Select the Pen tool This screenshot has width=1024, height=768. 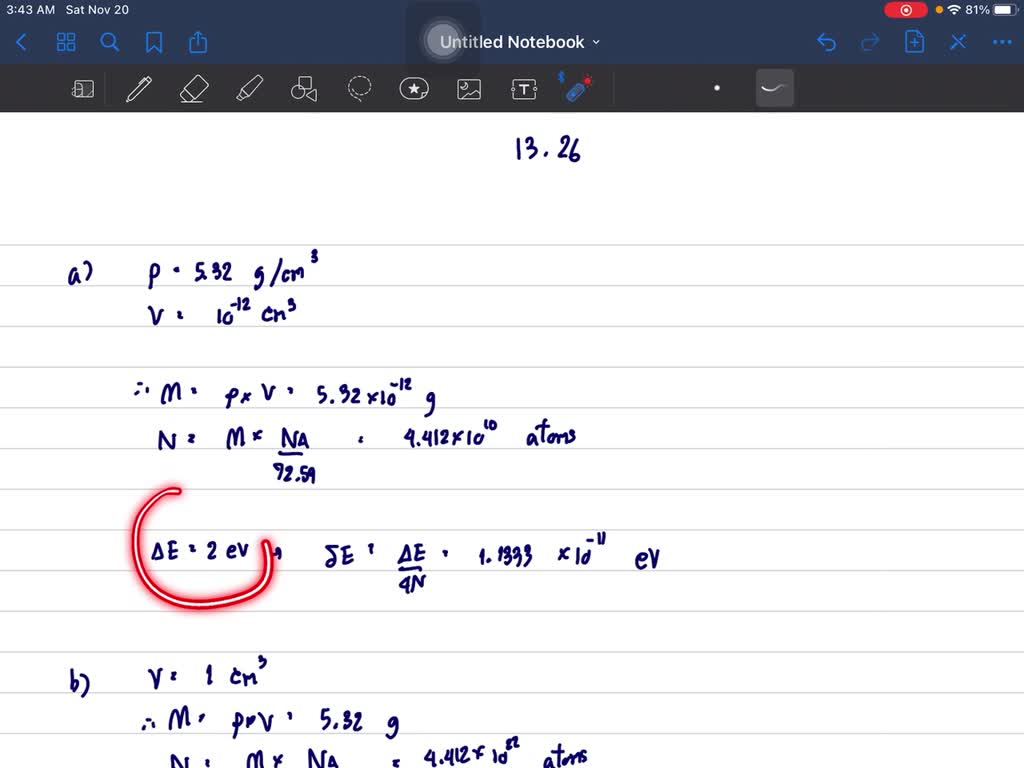click(x=139, y=88)
